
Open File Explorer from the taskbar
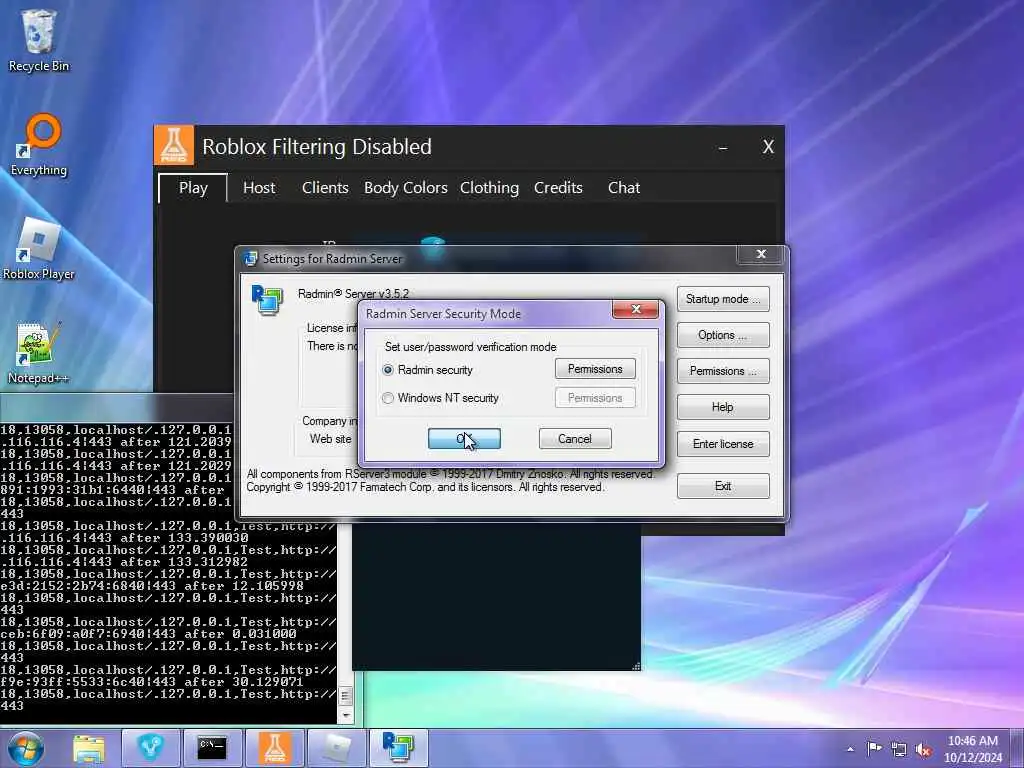click(x=89, y=748)
